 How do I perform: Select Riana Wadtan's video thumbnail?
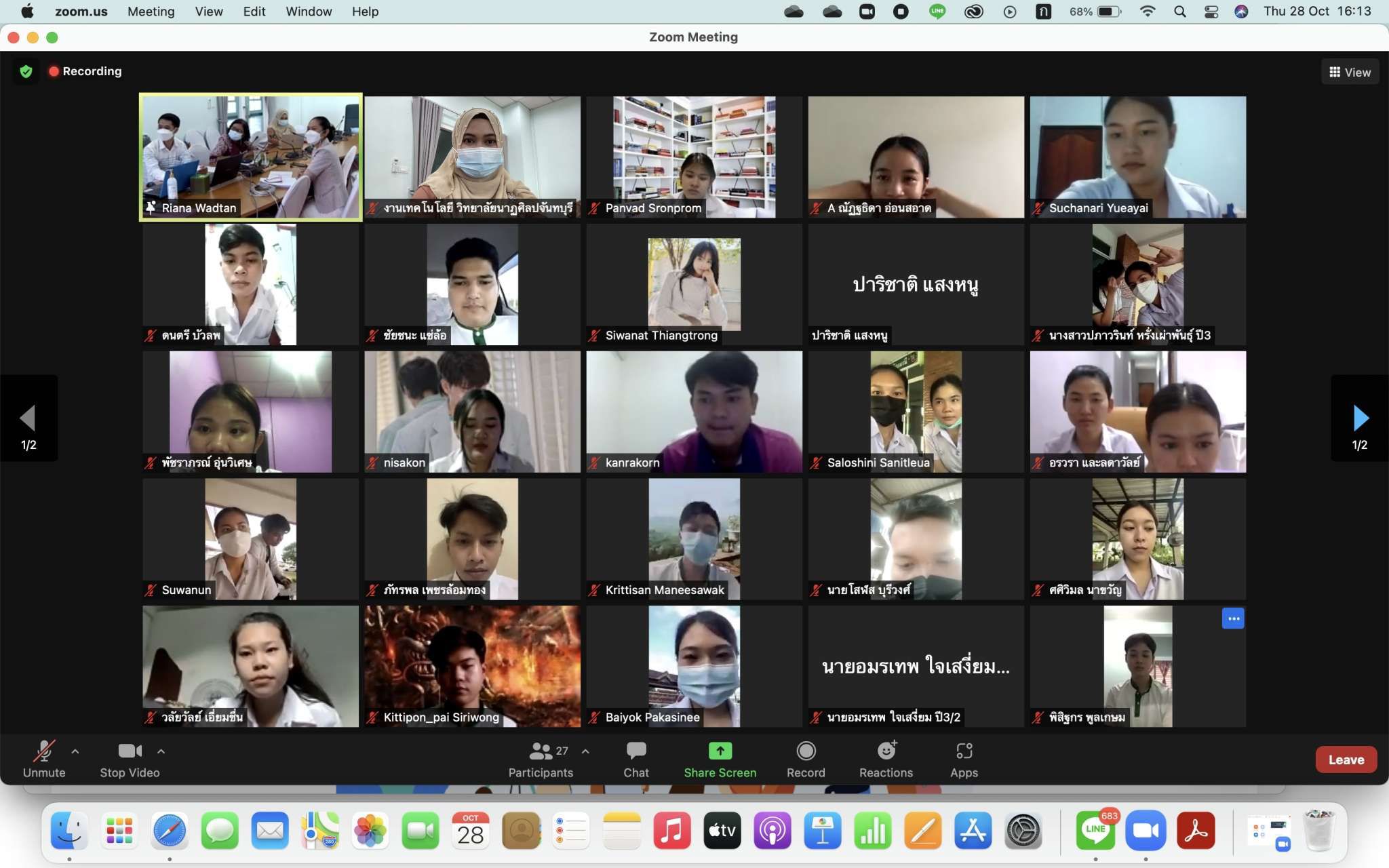tap(250, 157)
